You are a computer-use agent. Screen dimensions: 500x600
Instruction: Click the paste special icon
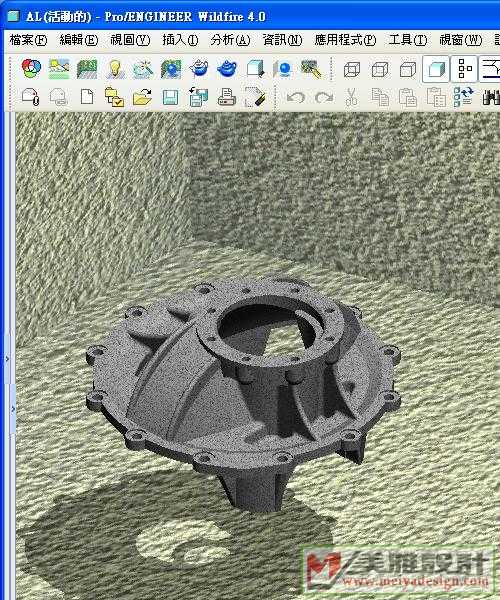pyautogui.click(x=436, y=97)
